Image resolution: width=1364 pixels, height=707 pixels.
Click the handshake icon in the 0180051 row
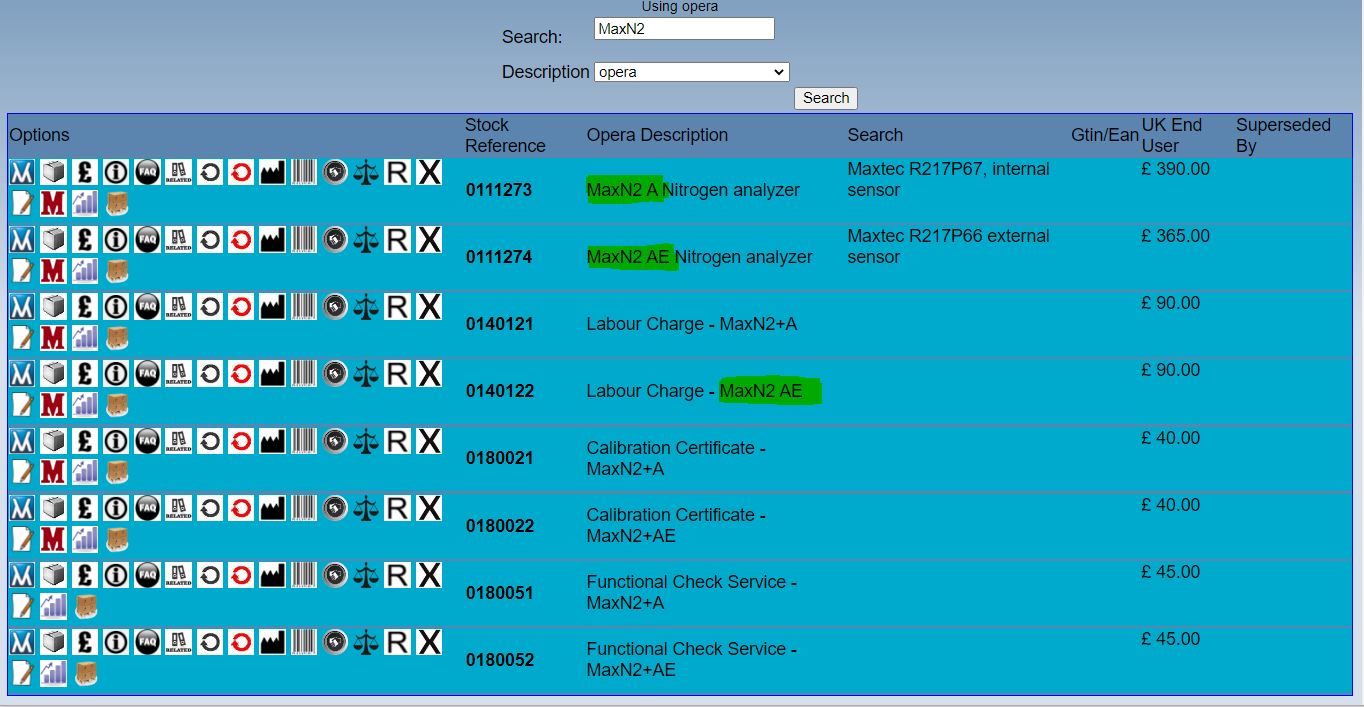coord(335,575)
